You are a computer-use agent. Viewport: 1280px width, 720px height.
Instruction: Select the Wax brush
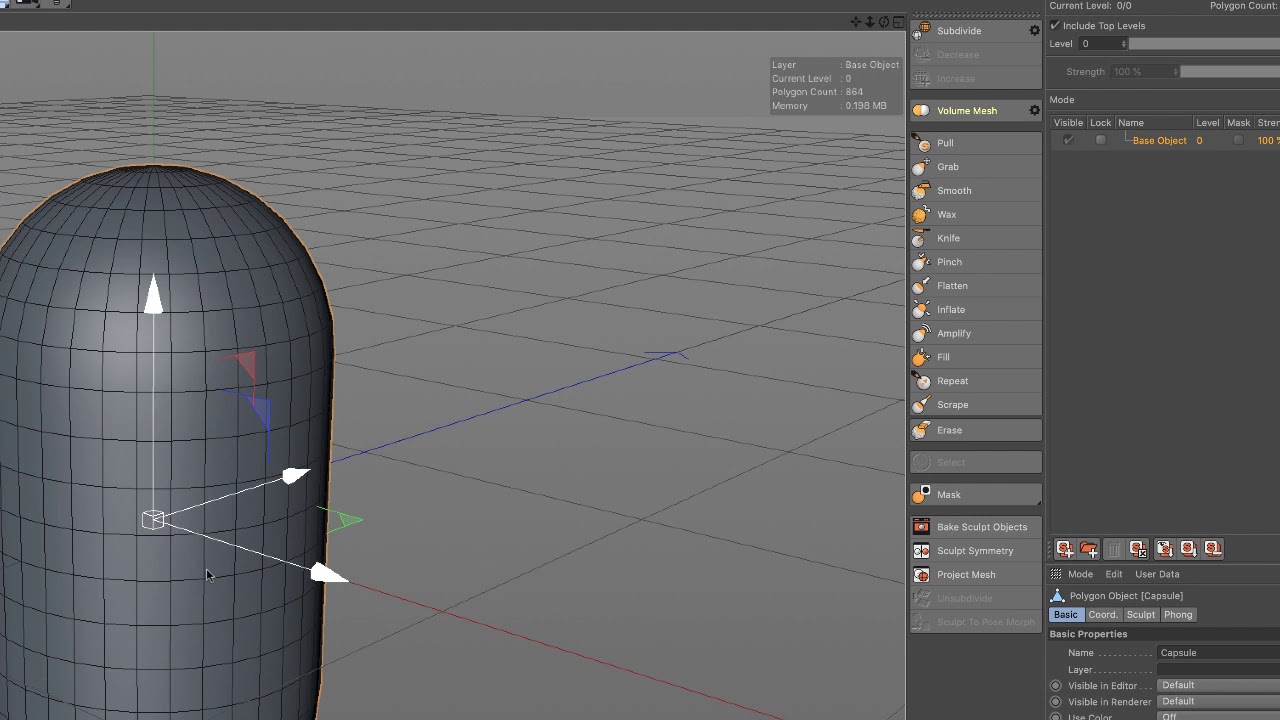976,214
